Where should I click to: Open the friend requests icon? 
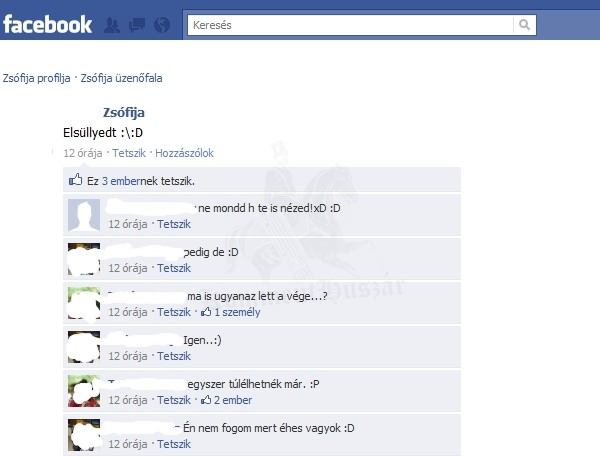click(x=112, y=25)
